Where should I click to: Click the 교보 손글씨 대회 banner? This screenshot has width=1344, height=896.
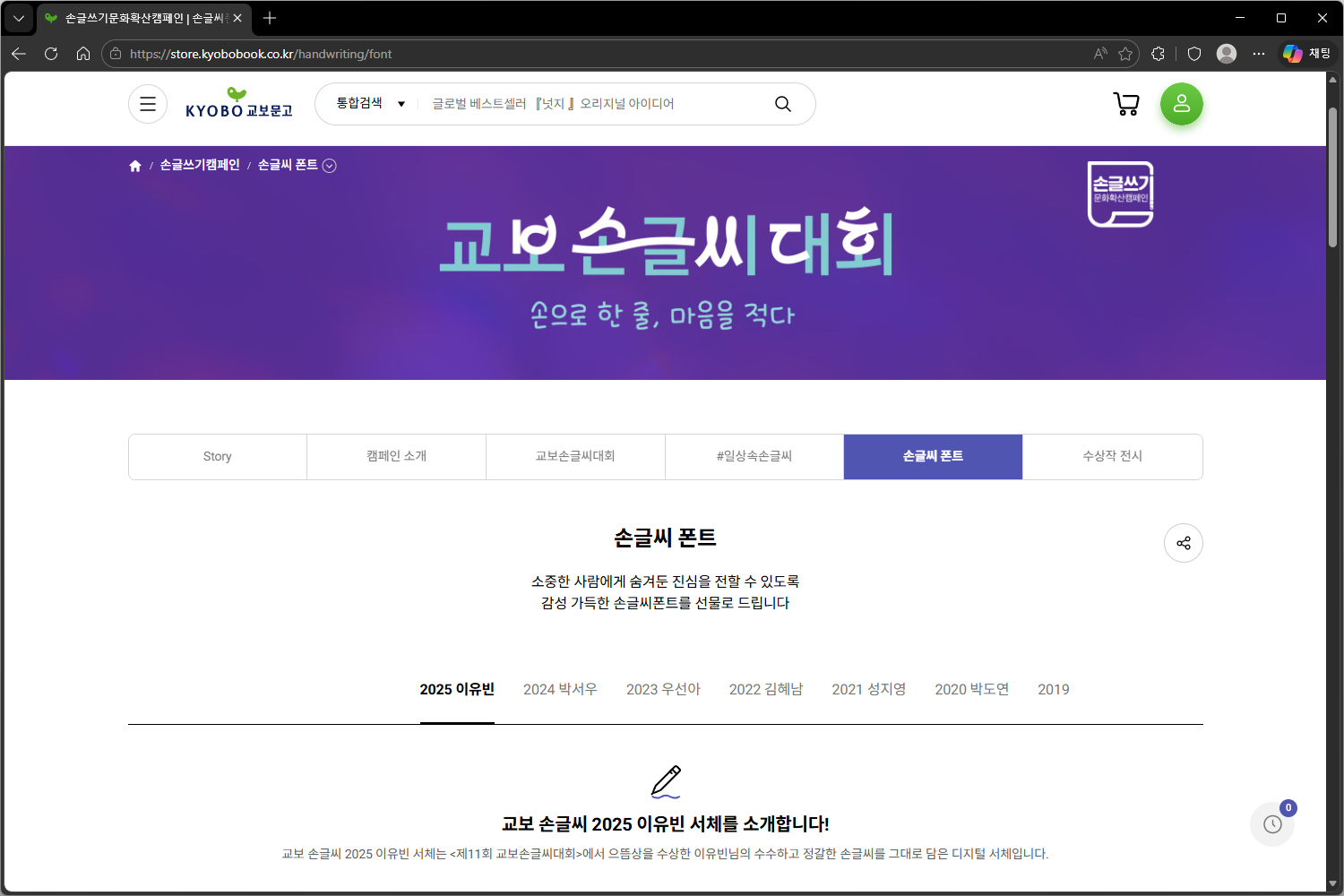(x=665, y=263)
